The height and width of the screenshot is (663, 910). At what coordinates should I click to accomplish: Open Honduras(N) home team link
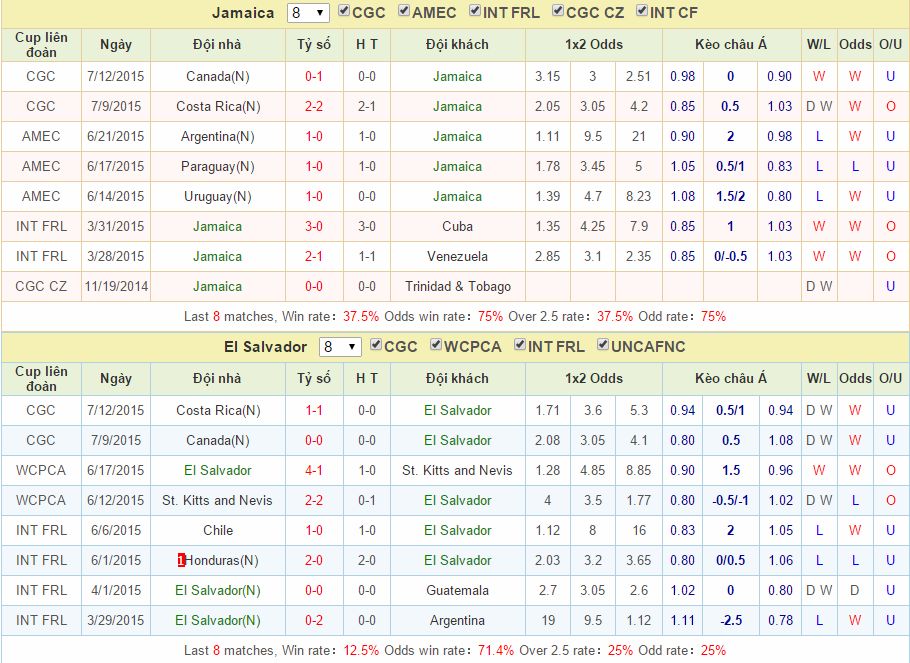(222, 560)
